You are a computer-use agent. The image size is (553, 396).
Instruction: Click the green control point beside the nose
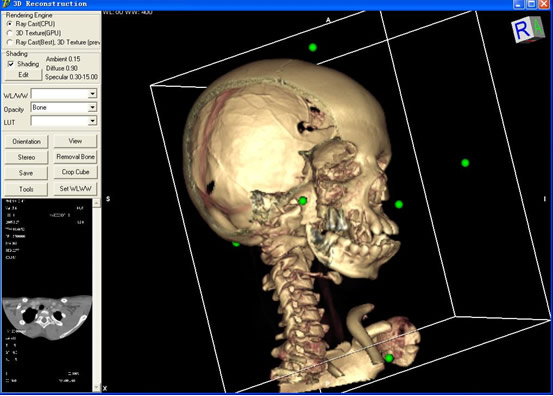point(399,205)
